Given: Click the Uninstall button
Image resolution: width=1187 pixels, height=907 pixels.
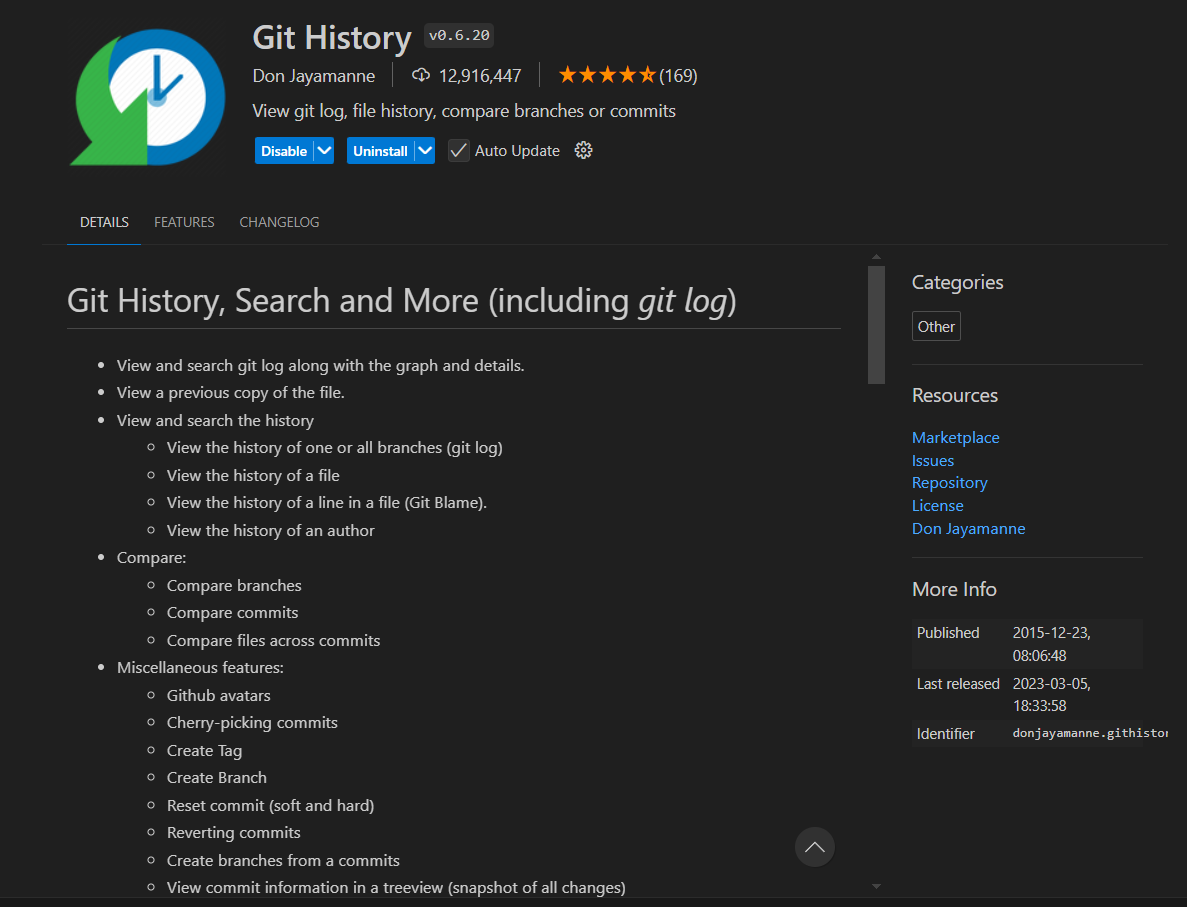Looking at the screenshot, I should pyautogui.click(x=381, y=151).
